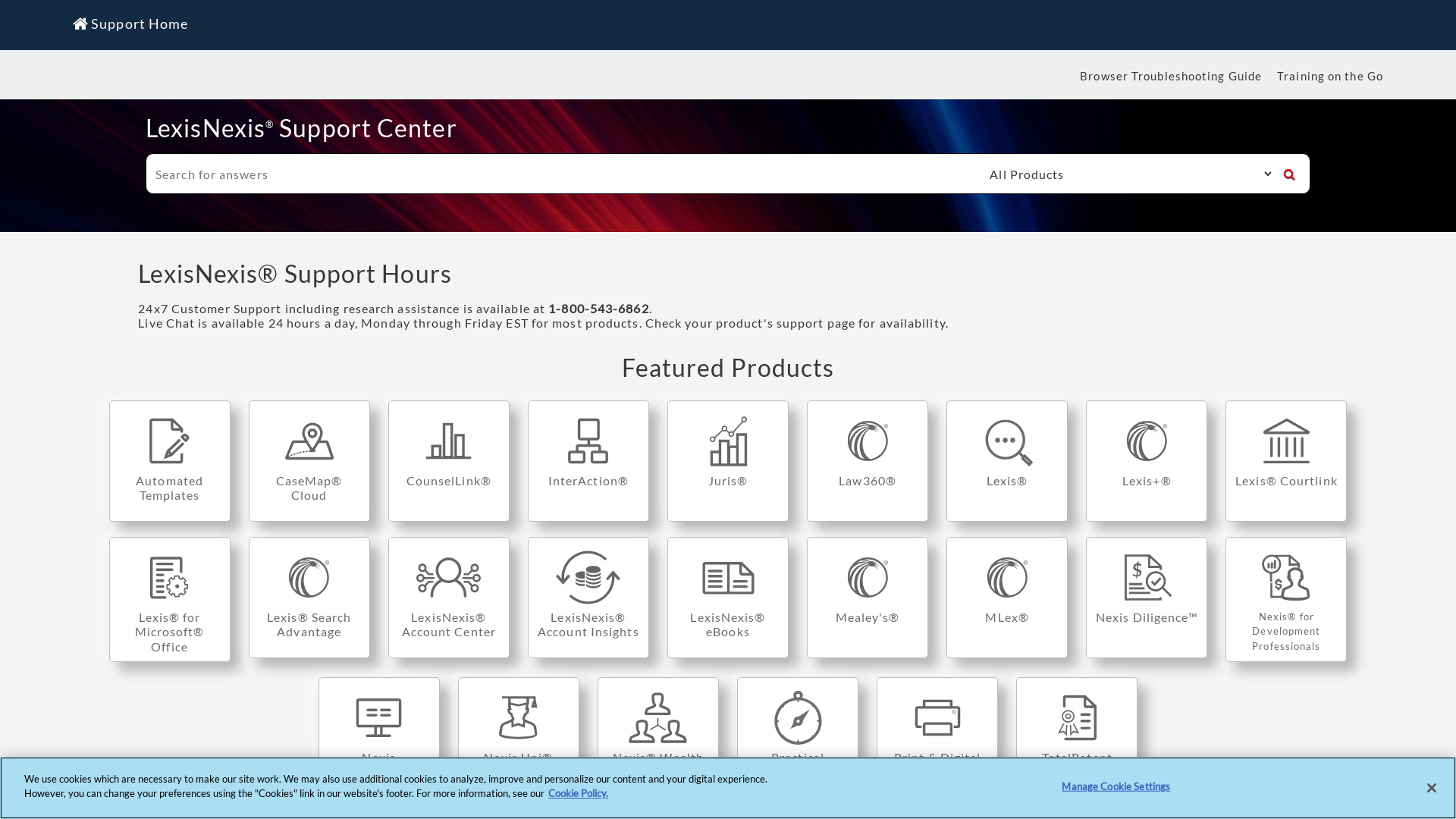Click the LexisNexis Support Hours heading

tap(294, 274)
